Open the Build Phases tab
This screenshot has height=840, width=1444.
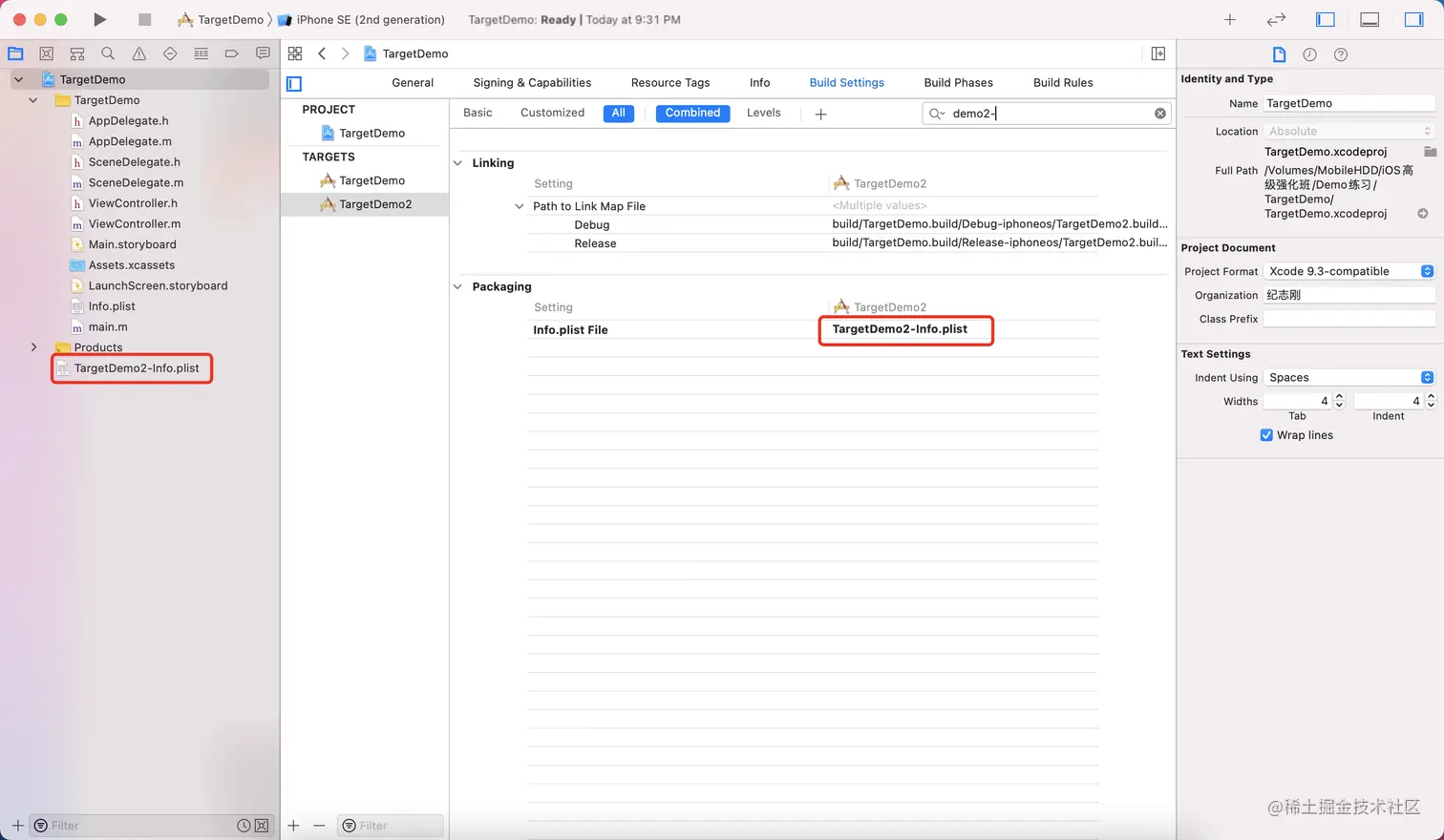[958, 83]
